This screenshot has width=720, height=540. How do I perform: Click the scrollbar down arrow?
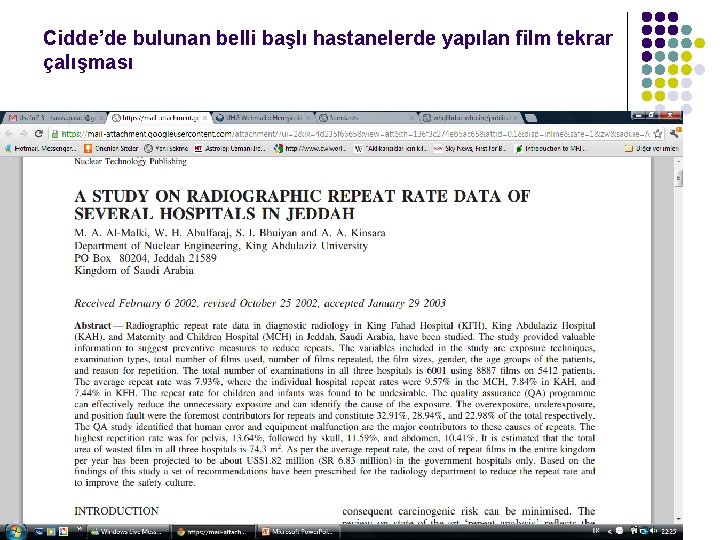click(x=679, y=519)
